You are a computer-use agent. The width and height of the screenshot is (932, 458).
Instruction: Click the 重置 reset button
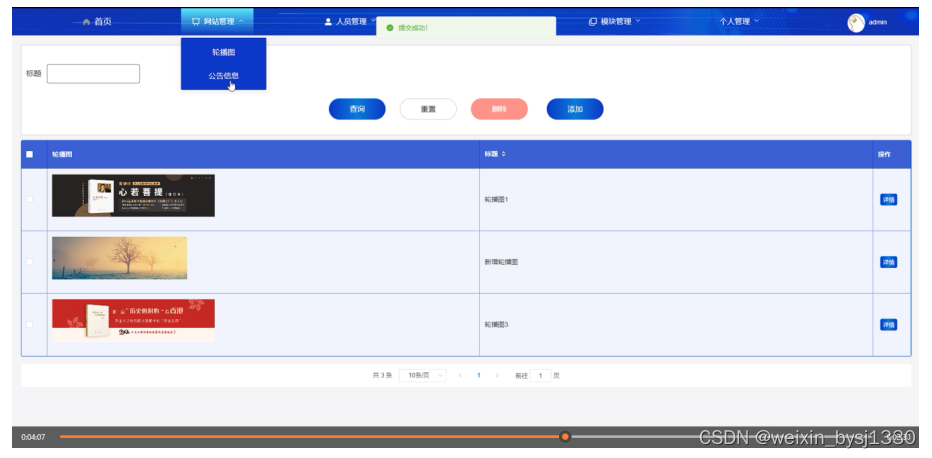[428, 109]
